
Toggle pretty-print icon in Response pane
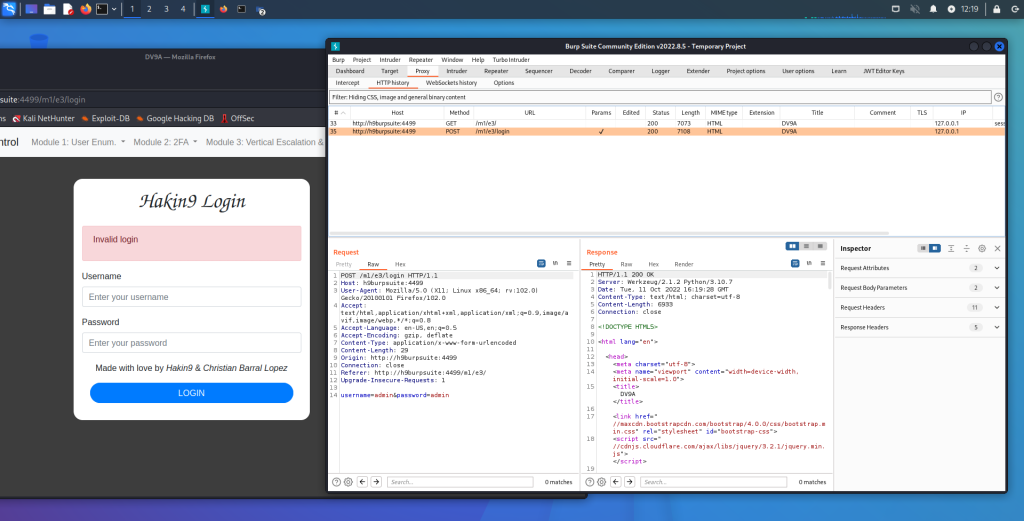point(795,263)
